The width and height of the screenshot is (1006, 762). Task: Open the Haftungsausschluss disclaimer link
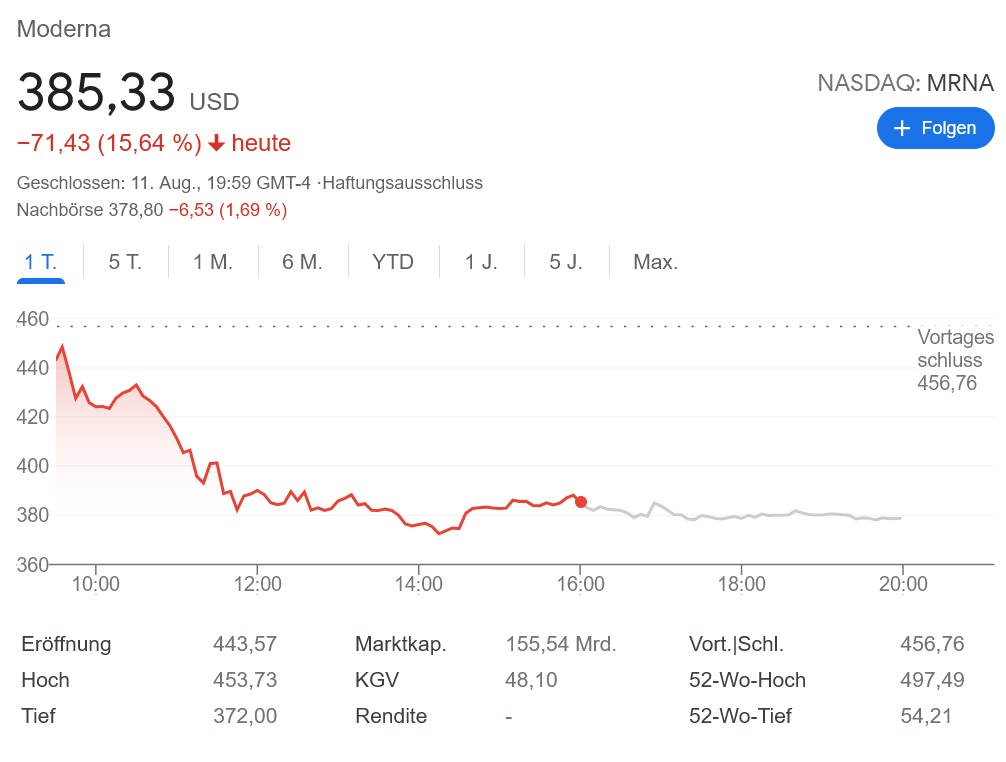coord(403,183)
